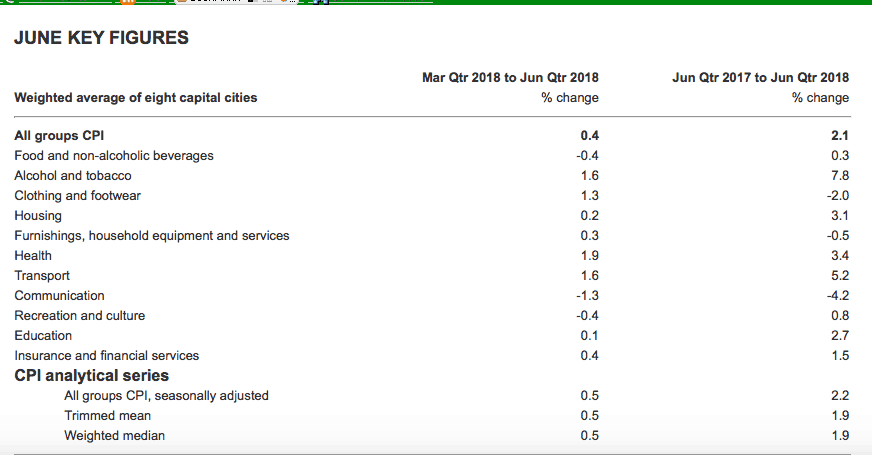Select the Health row label
The image size is (872, 455).
click(x=33, y=255)
